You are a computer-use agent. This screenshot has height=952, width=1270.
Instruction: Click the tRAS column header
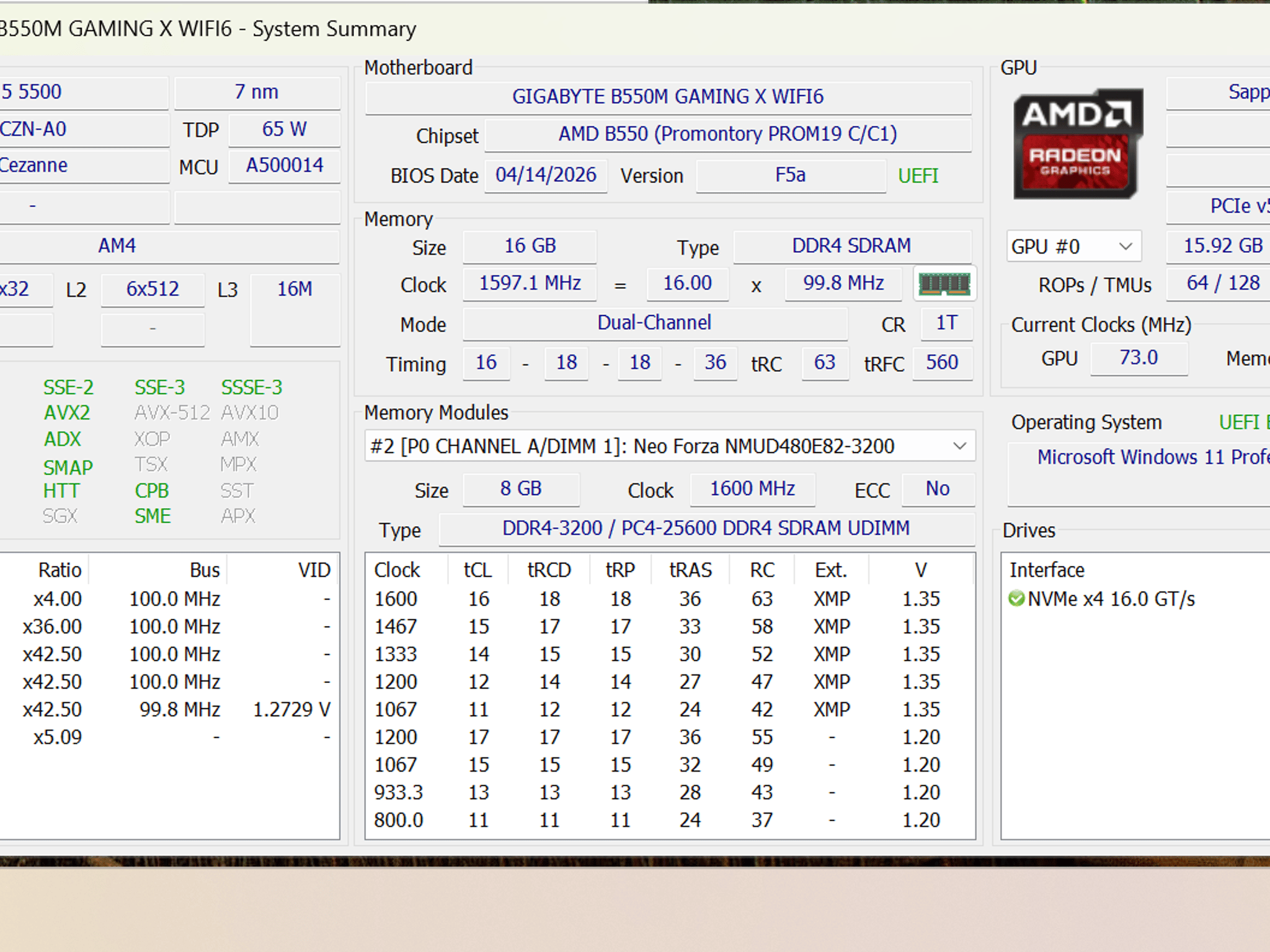(x=690, y=570)
